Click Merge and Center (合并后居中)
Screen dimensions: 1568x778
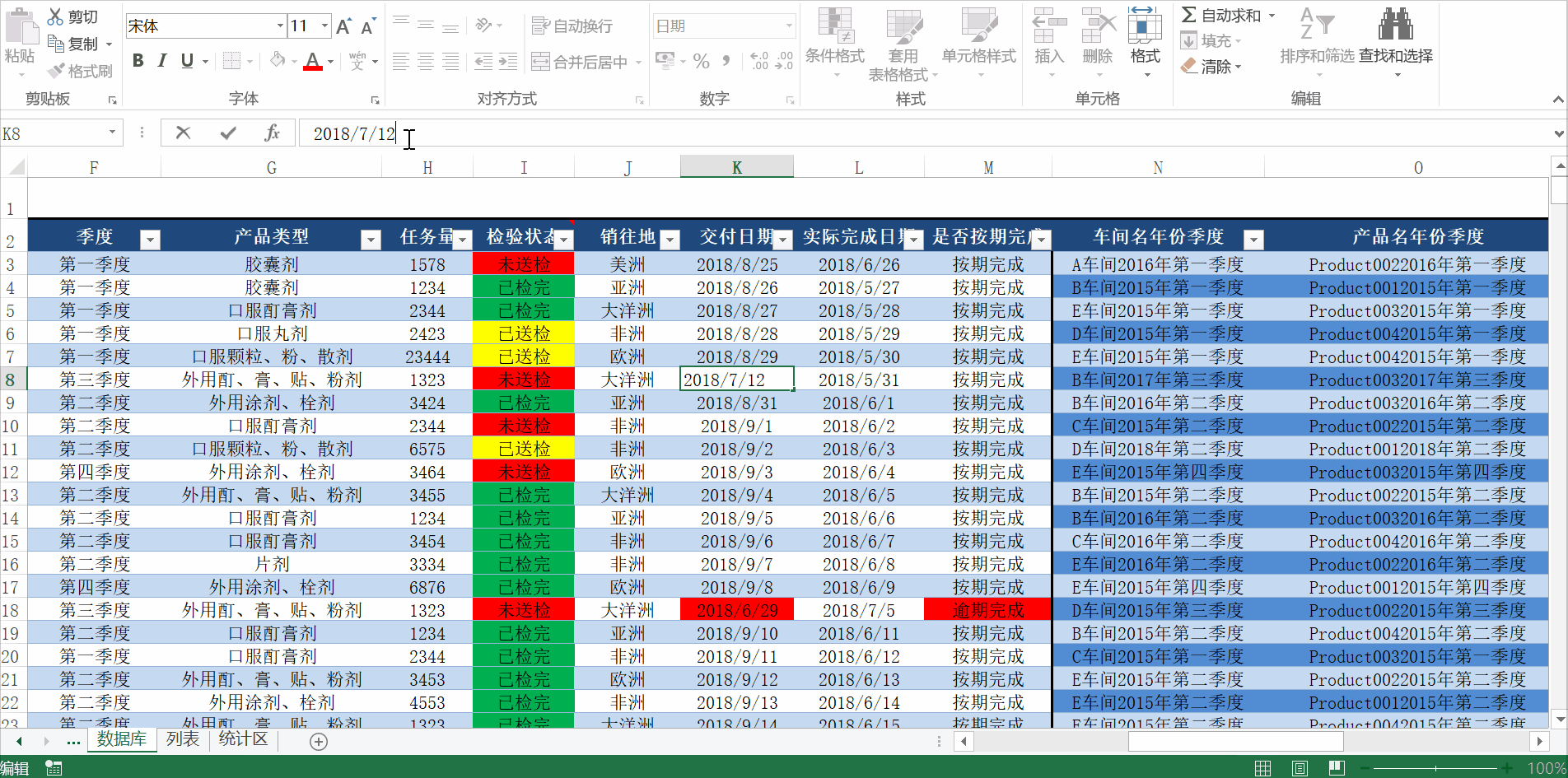click(x=586, y=62)
